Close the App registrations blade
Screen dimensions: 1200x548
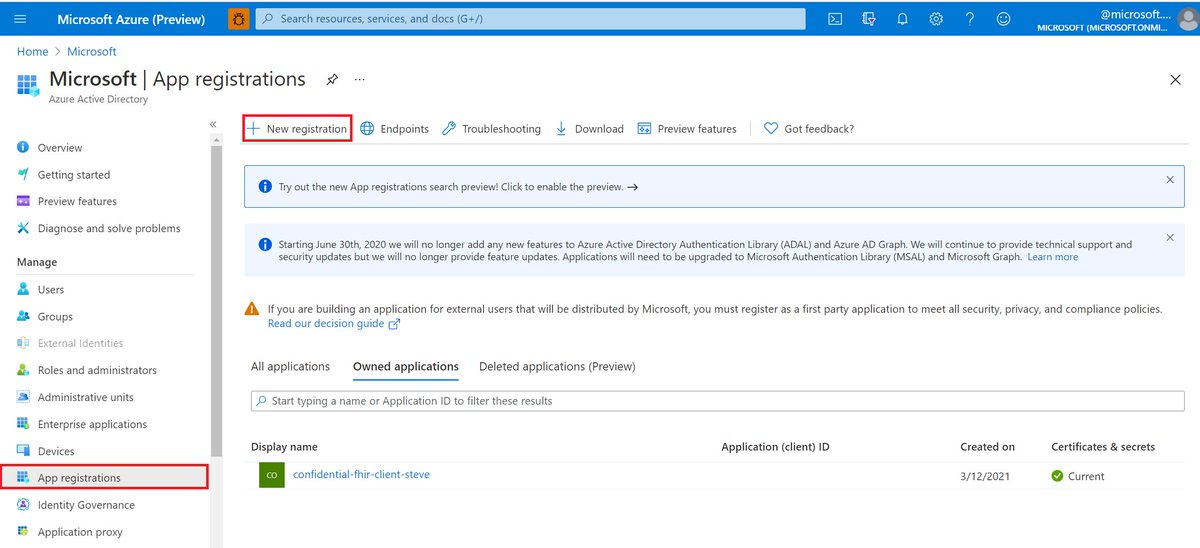1175,80
